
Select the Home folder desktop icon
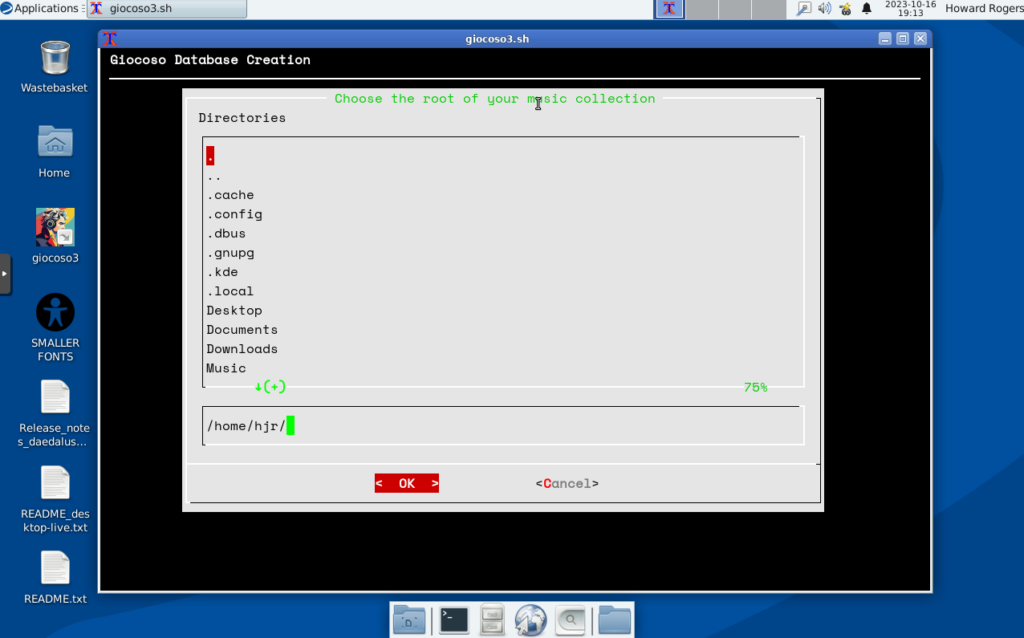coord(55,141)
